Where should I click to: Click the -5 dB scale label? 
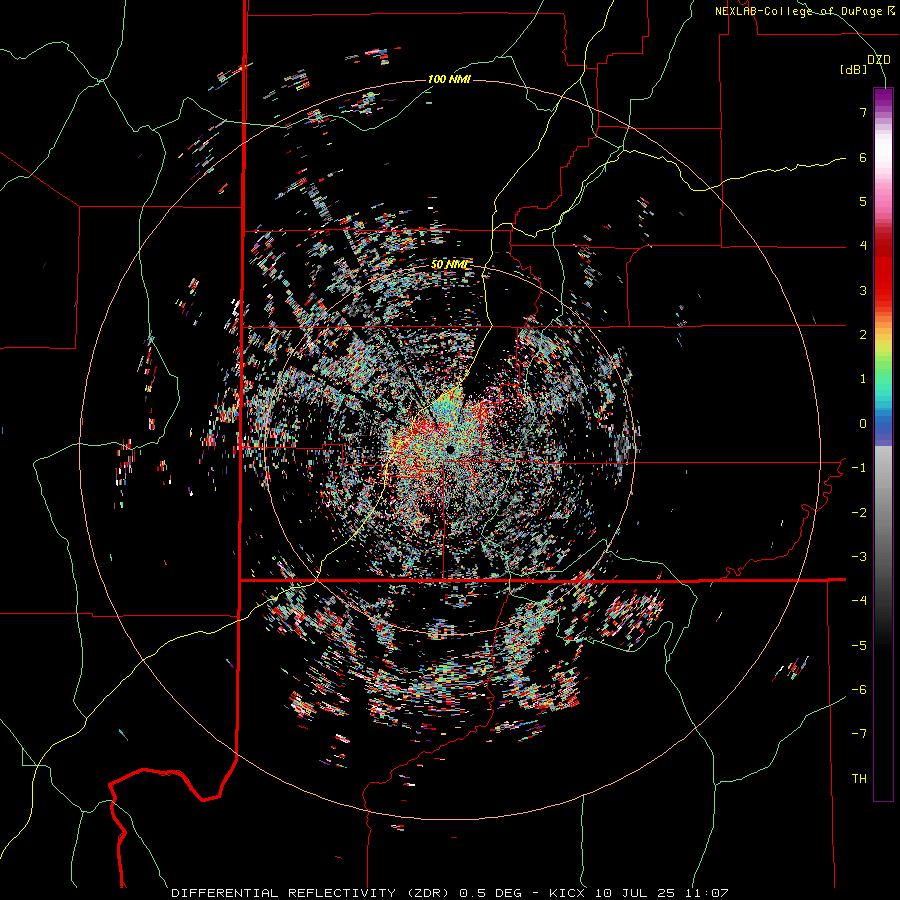859,646
